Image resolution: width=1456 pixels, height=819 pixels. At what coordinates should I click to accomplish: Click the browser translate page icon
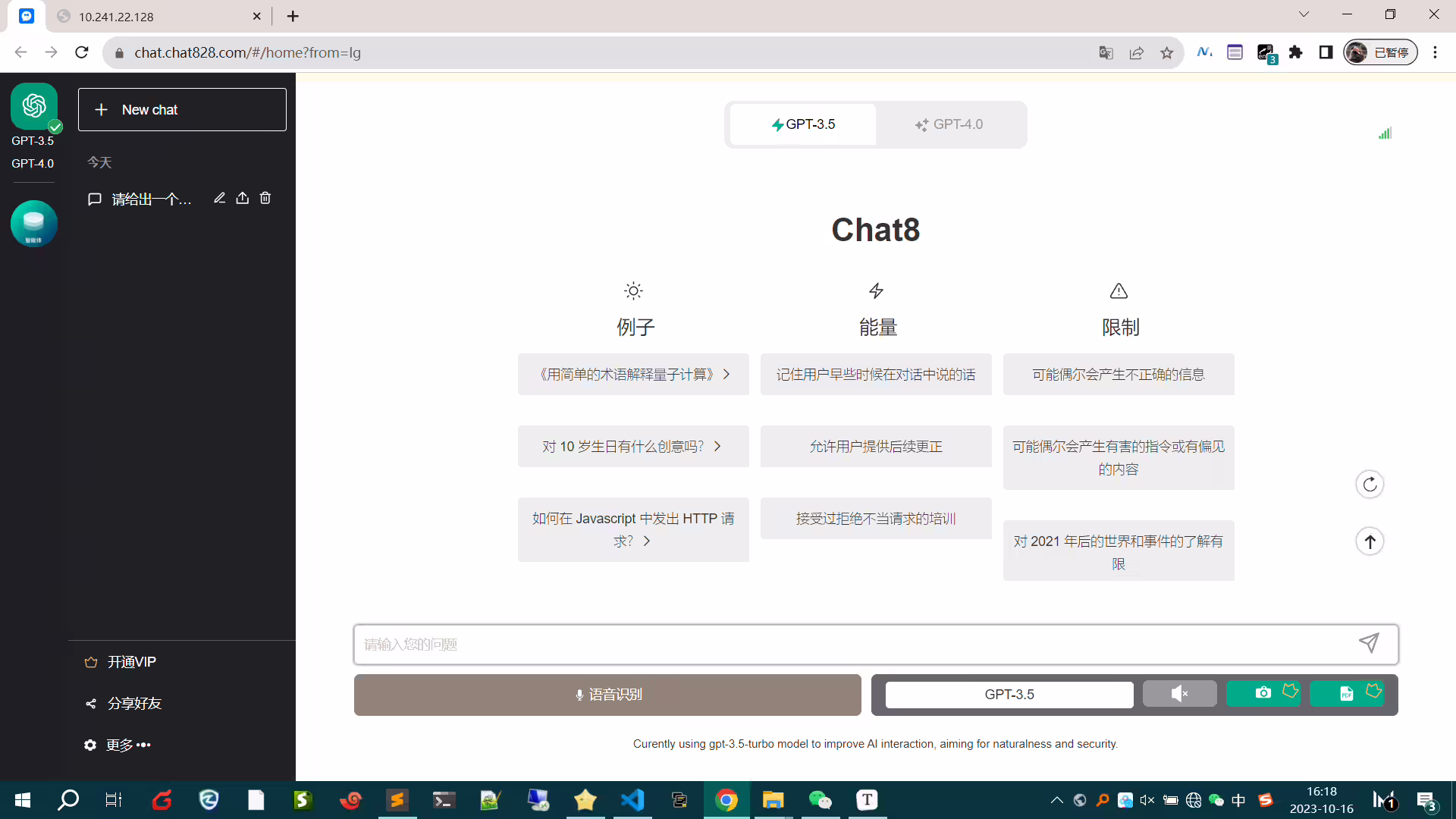(1106, 52)
